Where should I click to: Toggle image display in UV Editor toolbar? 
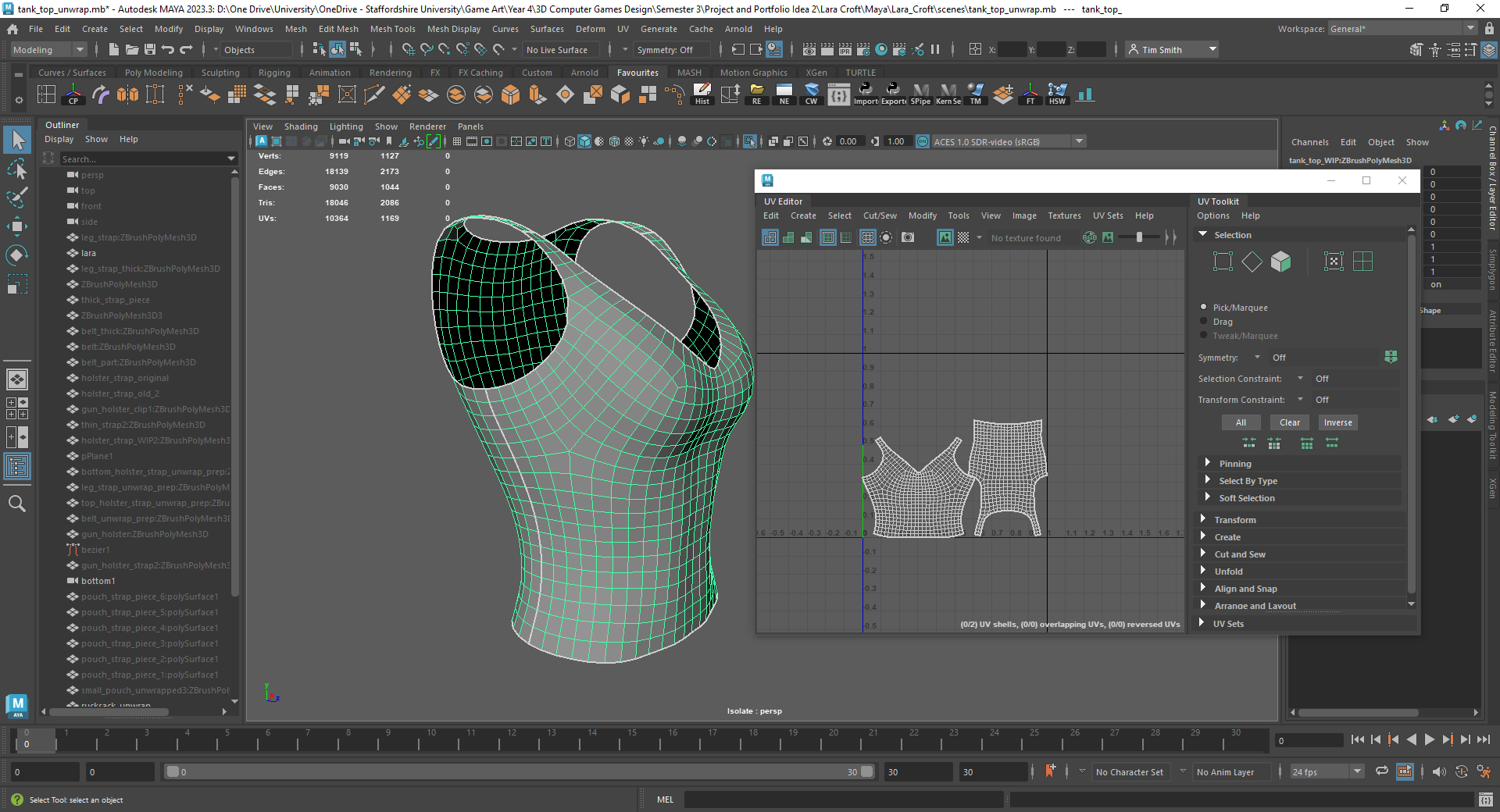click(945, 237)
